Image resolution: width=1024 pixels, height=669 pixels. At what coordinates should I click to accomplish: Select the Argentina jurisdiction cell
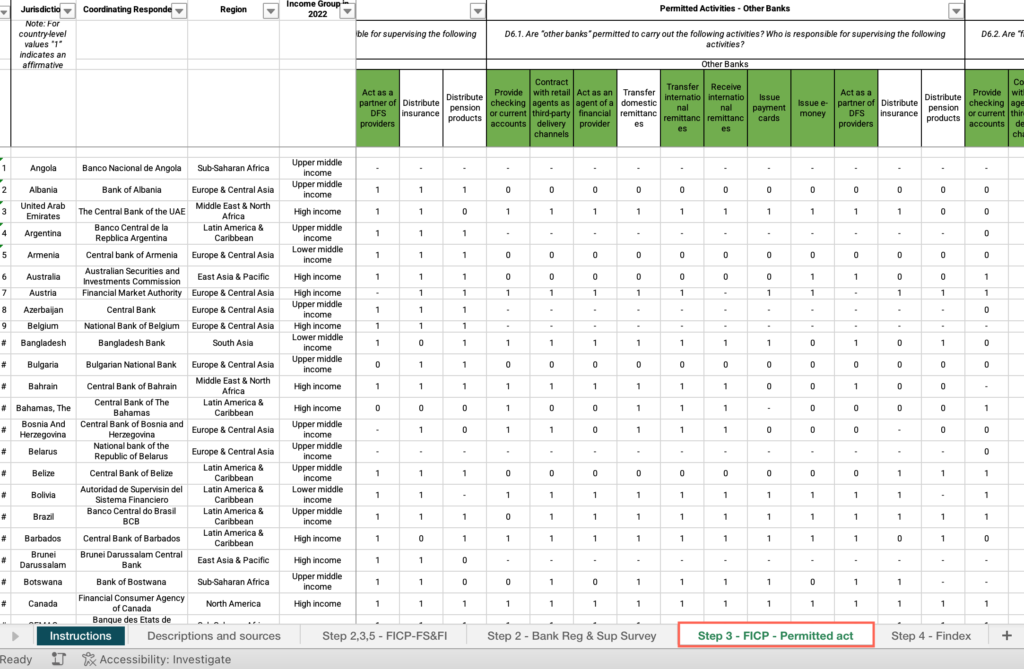[x=43, y=233]
